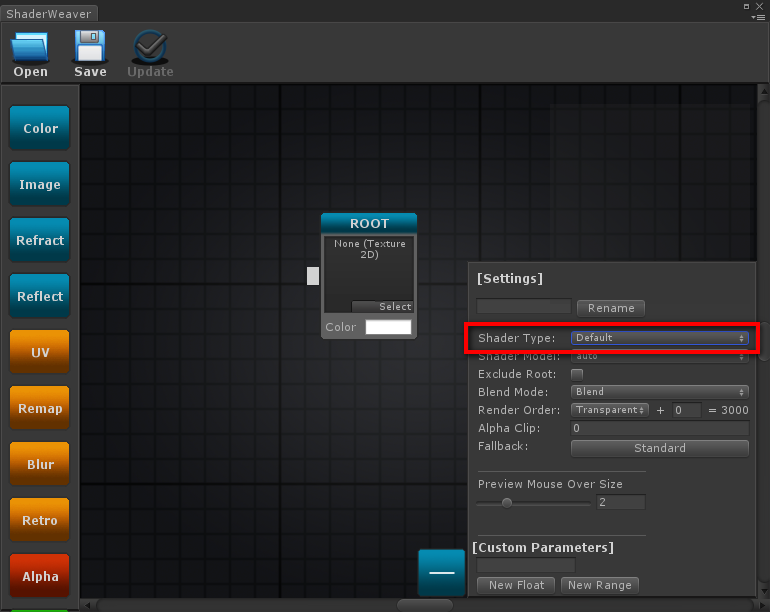The width and height of the screenshot is (770, 612).
Task: Click the scroll left arrow
Action: [x=87, y=605]
